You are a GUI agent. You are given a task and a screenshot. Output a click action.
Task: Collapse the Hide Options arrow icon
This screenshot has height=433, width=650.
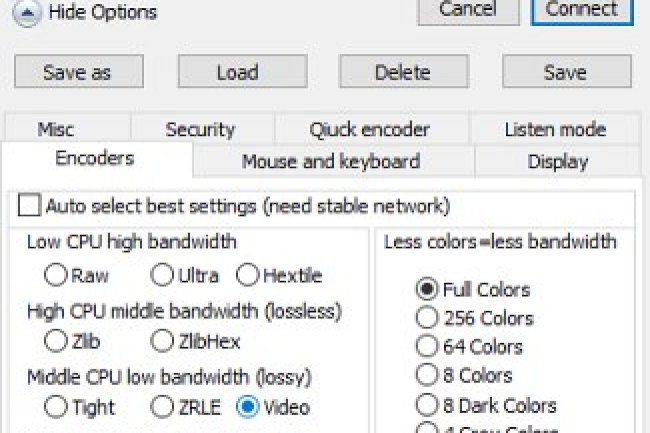[x=29, y=11]
